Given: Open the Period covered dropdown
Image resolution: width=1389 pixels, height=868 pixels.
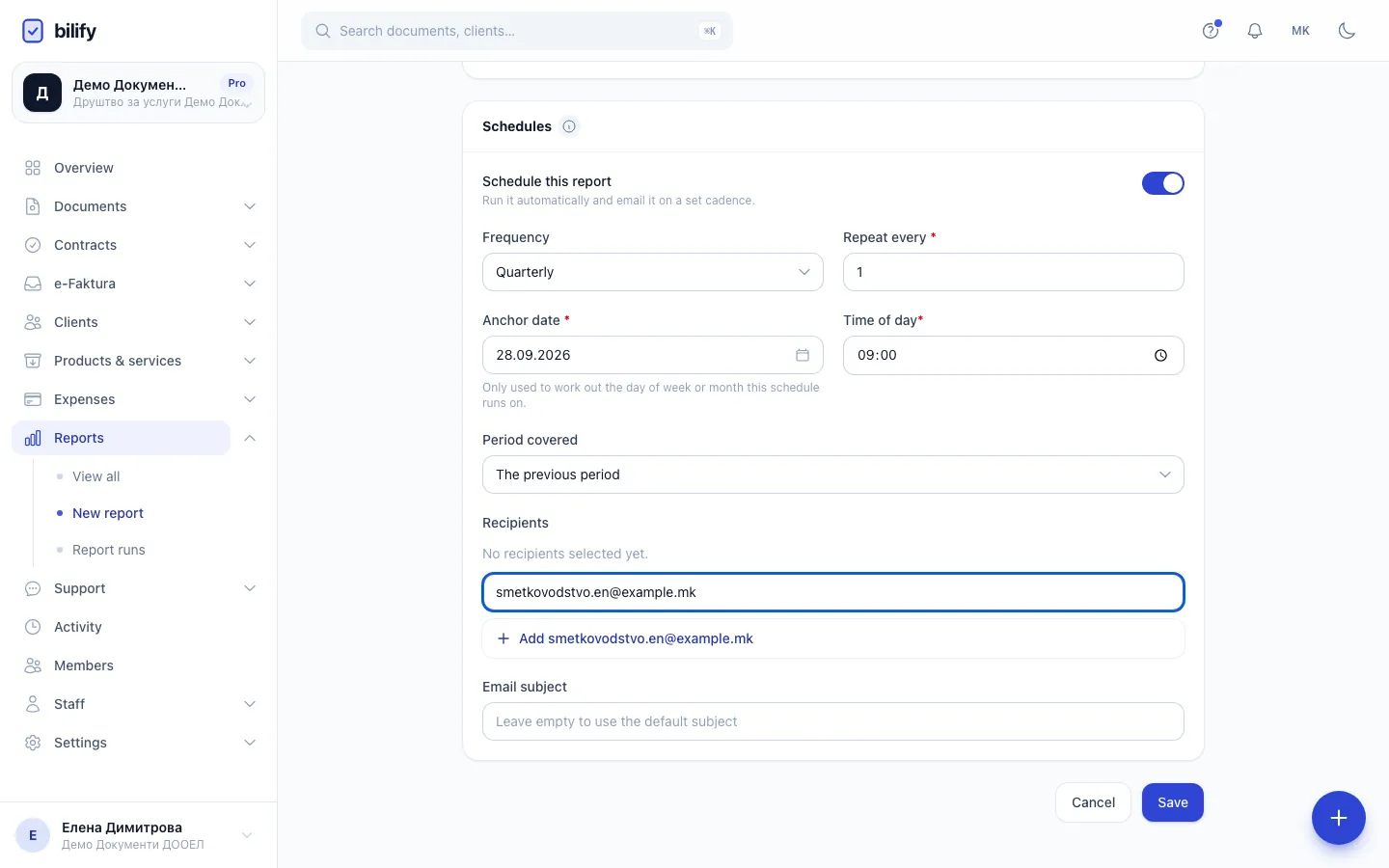Looking at the screenshot, I should (833, 475).
